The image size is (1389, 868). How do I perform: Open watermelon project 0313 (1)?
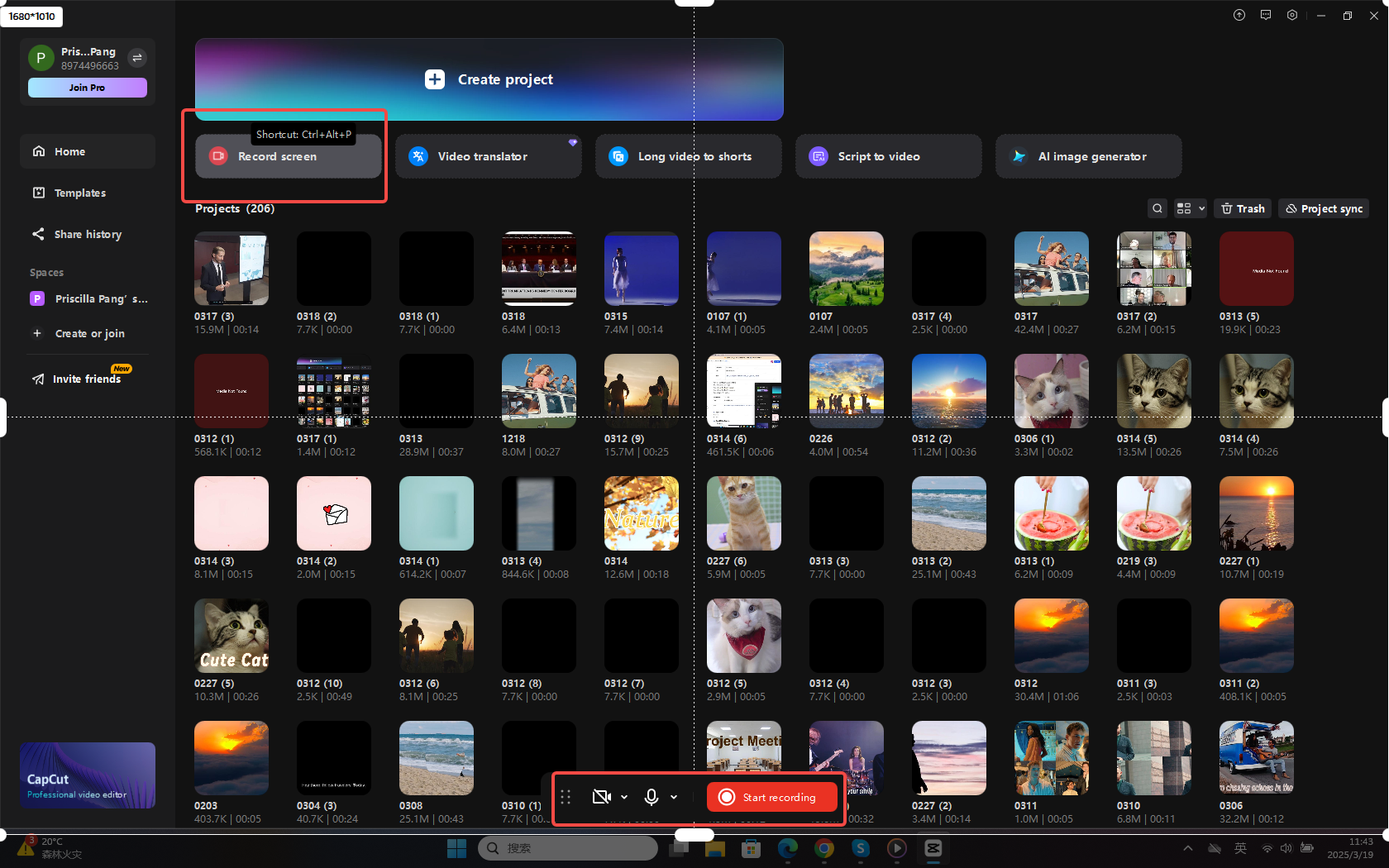click(1052, 513)
